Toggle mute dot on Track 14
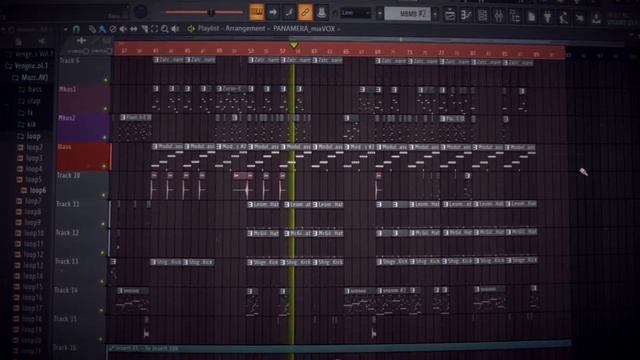 tap(101, 310)
